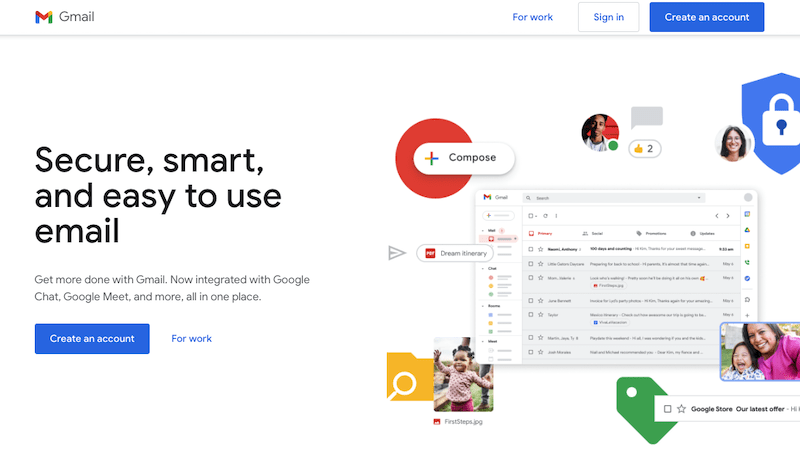This screenshot has width=800, height=474.
Task: Click the grey account avatar in the mock inbox
Action: [748, 197]
